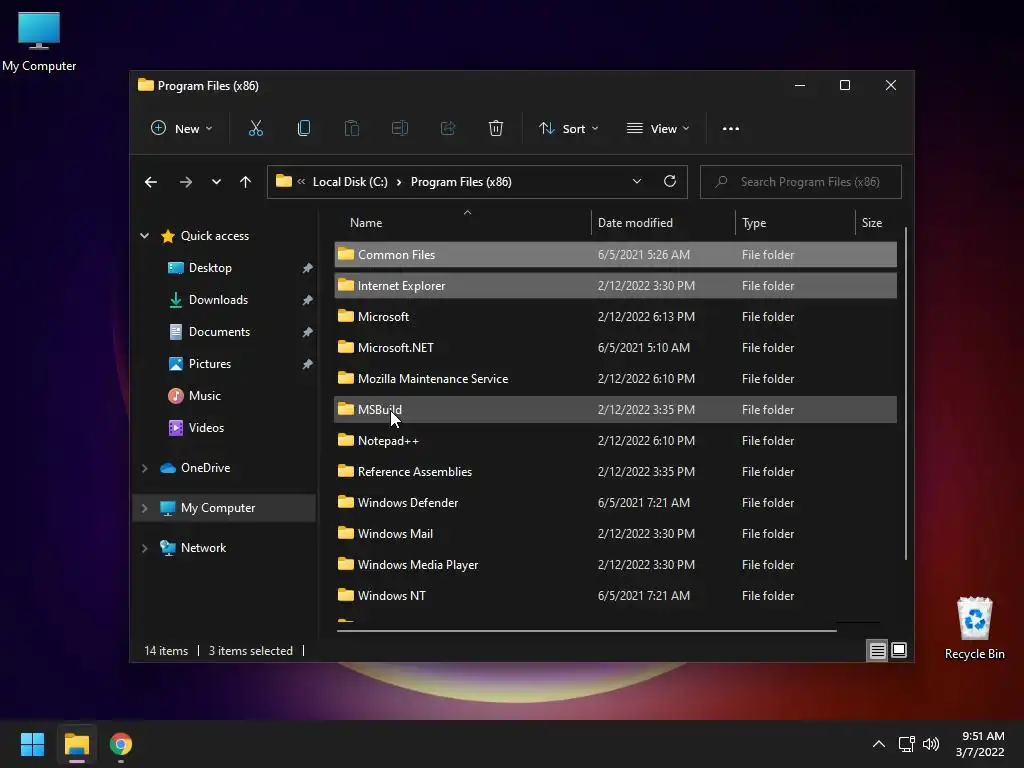Select the Windows Defender folder

615,503
